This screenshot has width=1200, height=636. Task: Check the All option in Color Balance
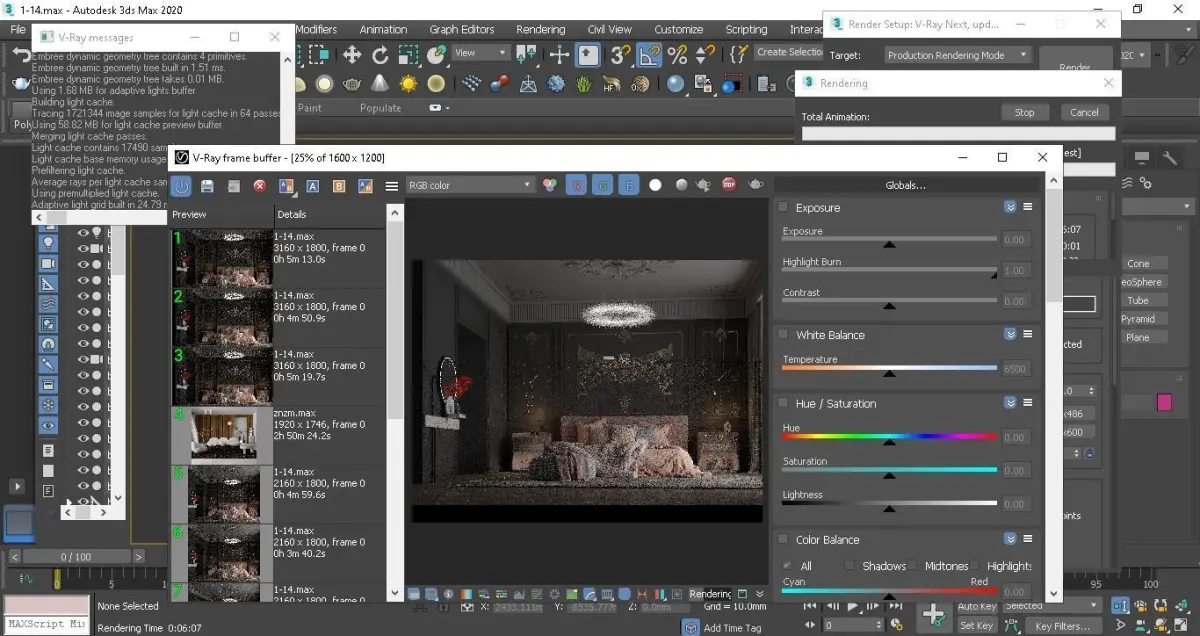(788, 566)
